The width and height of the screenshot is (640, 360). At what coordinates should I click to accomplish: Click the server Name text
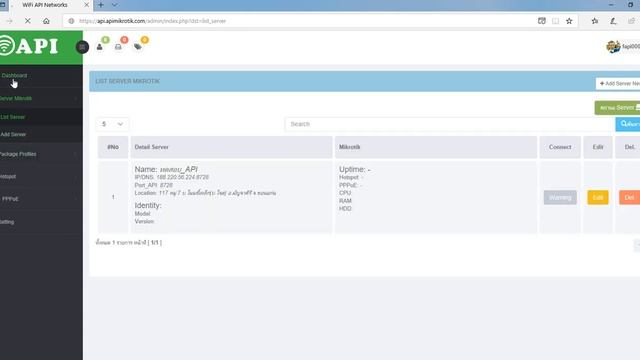pyautogui.click(x=166, y=169)
